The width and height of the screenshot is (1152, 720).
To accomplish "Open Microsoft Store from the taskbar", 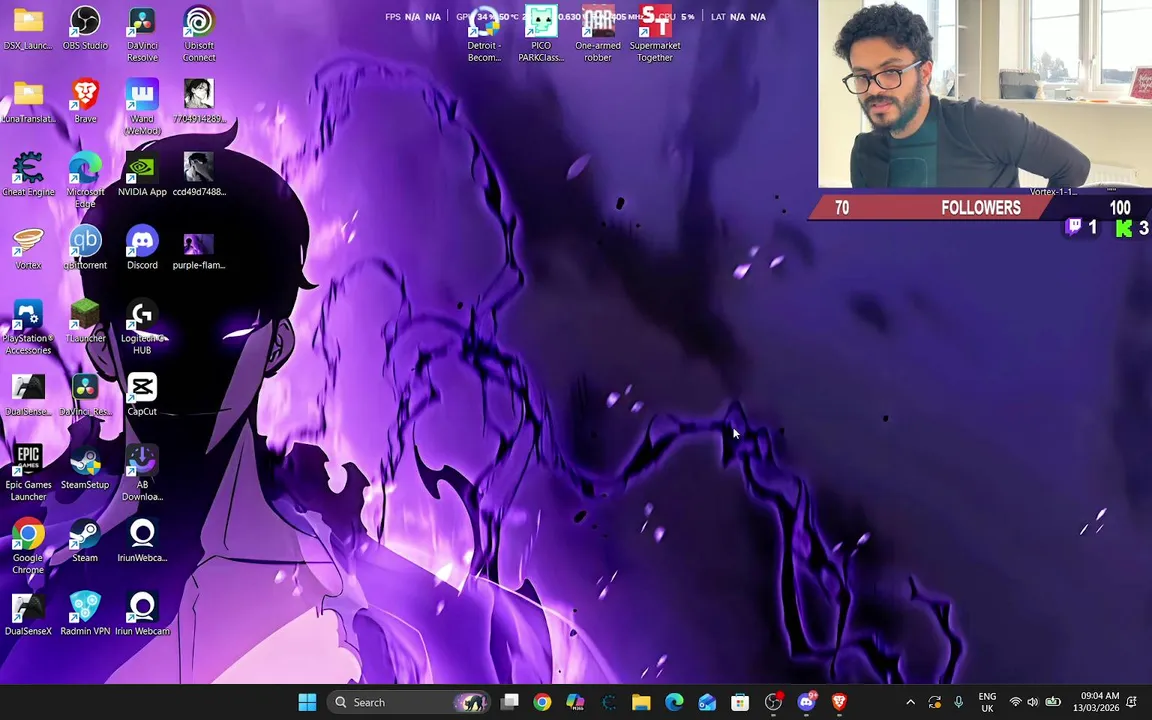I will (x=740, y=702).
